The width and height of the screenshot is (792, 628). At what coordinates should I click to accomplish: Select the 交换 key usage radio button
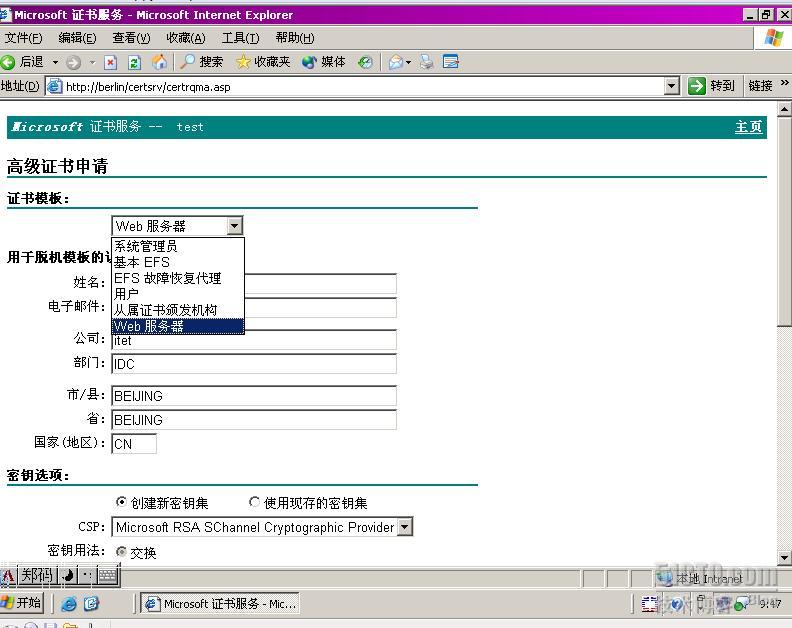pyautogui.click(x=121, y=552)
